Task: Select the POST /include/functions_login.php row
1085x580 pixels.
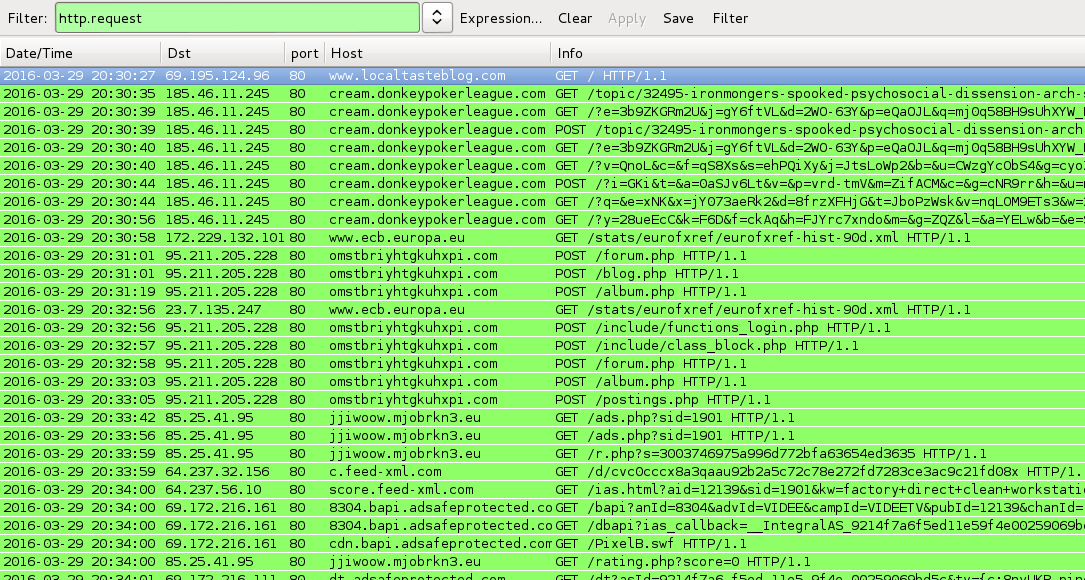Action: (699, 327)
